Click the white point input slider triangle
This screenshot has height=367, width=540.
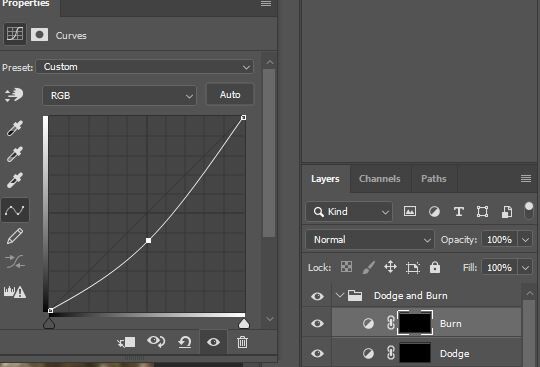point(244,323)
